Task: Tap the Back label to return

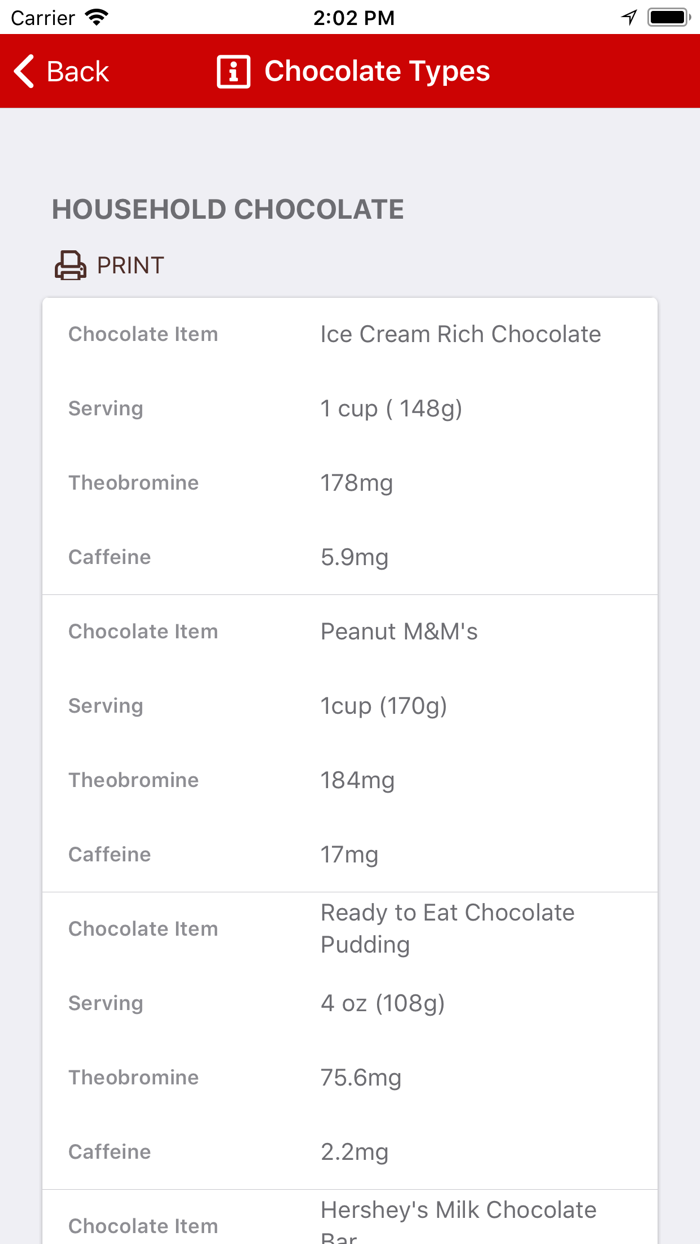Action: [x=76, y=71]
